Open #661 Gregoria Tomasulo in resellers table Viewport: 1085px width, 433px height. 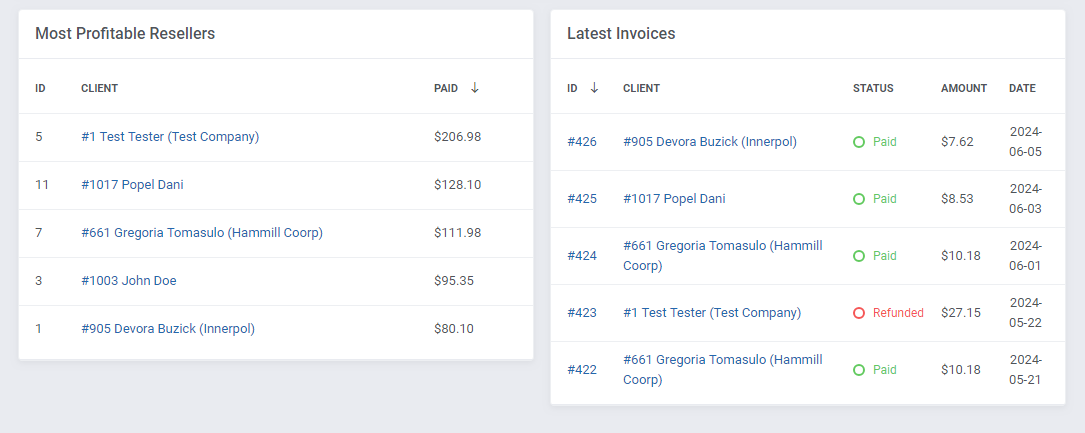click(202, 233)
